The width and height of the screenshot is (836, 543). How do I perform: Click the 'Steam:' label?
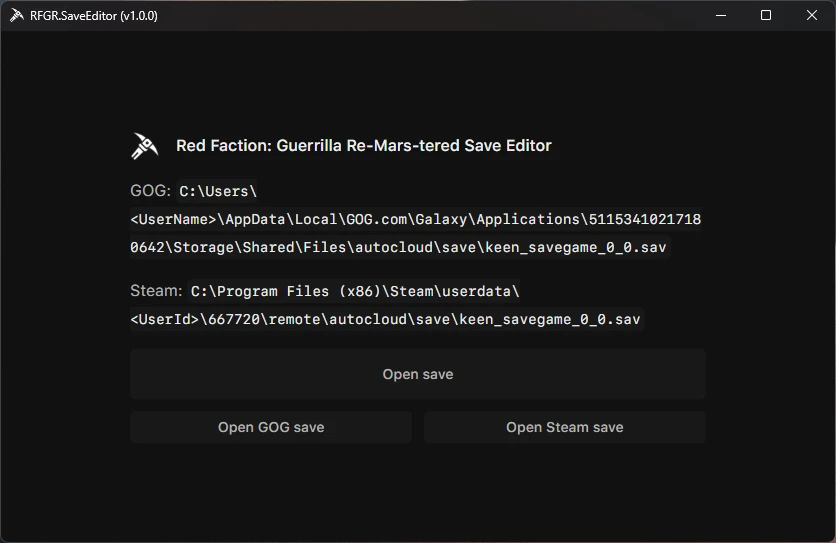coord(156,291)
